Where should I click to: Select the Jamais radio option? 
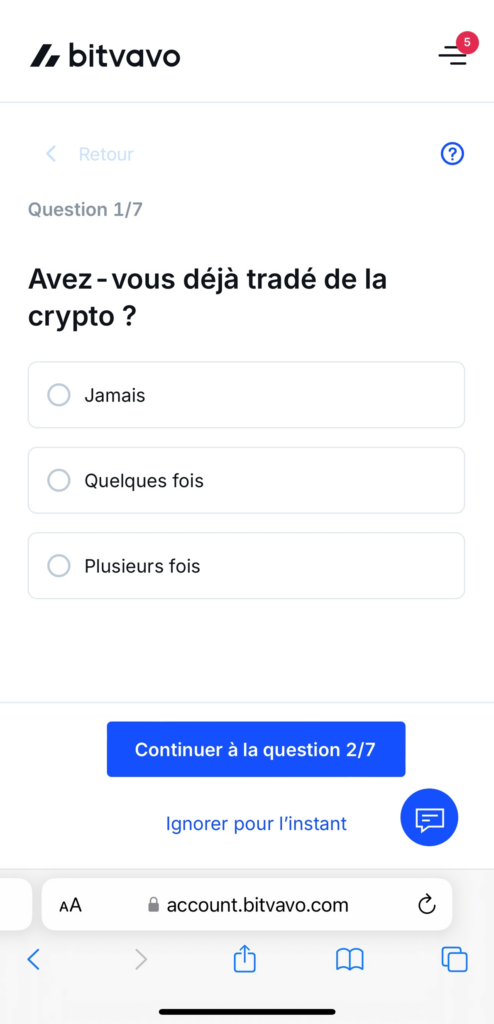tap(246, 395)
